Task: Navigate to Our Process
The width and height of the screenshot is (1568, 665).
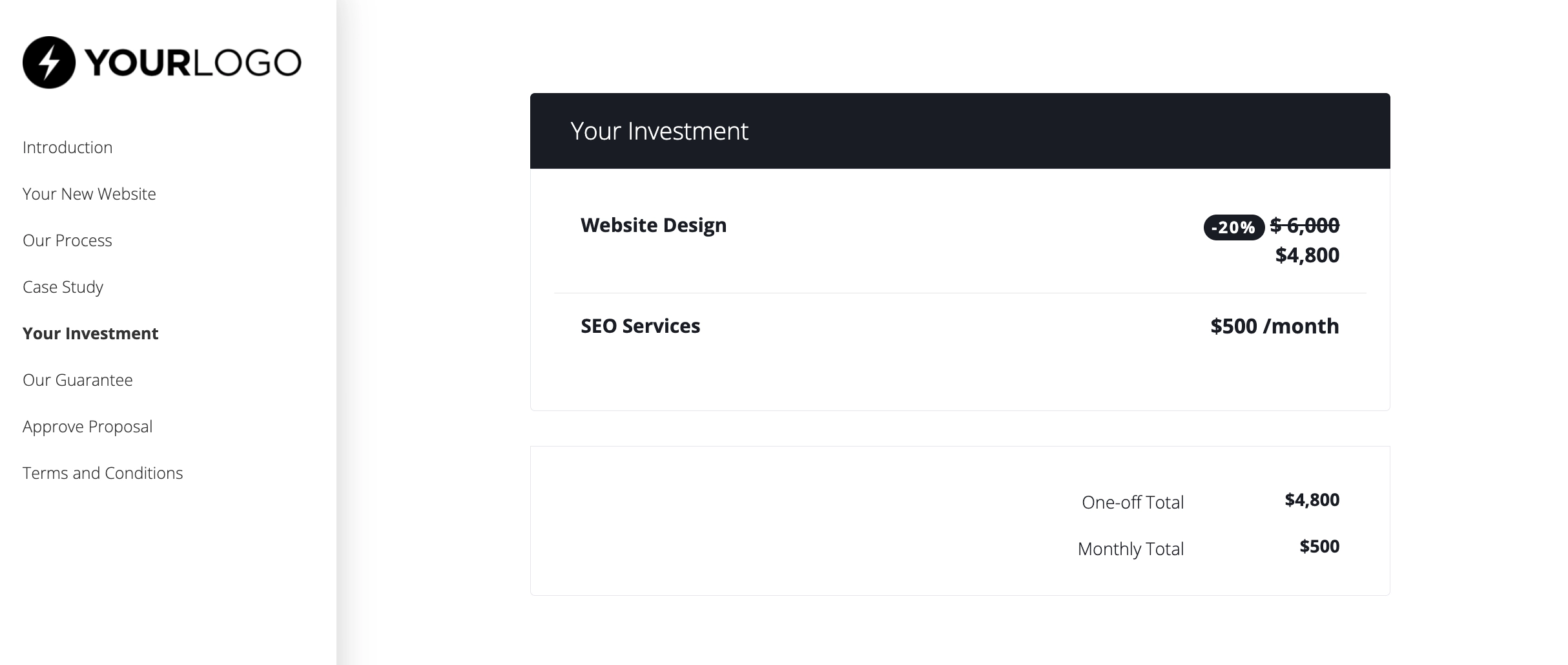Action: coord(67,240)
